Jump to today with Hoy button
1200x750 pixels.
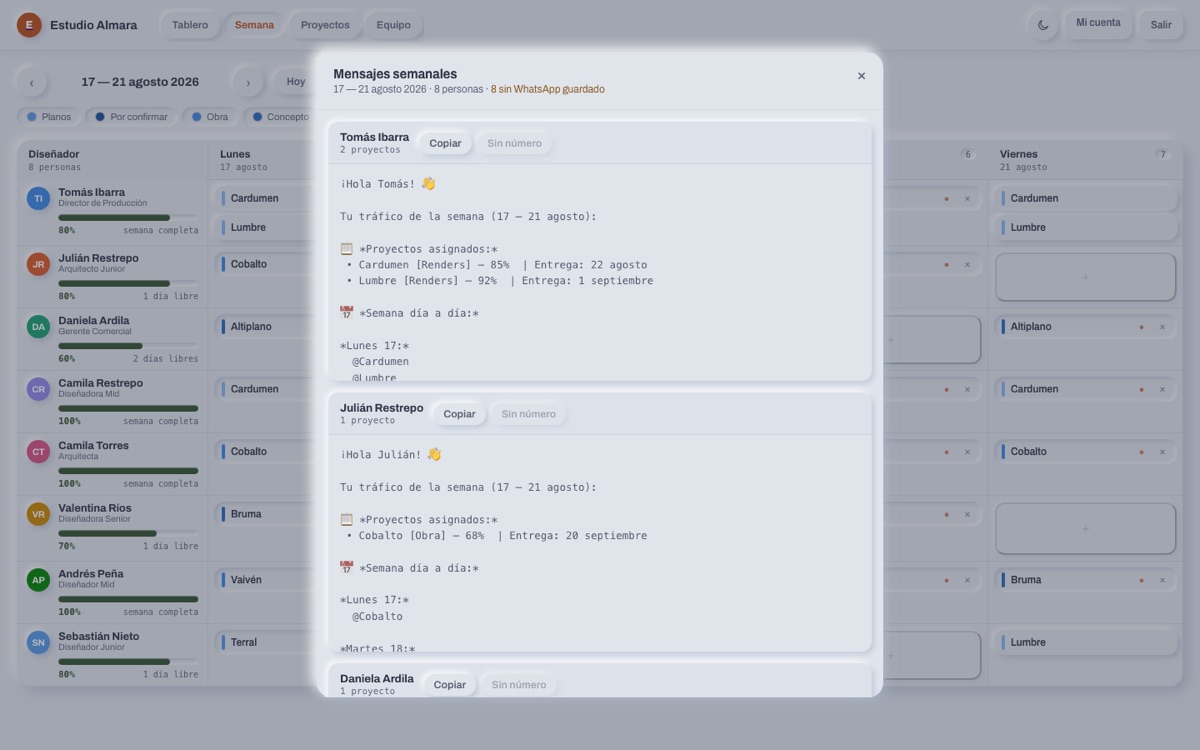point(296,82)
